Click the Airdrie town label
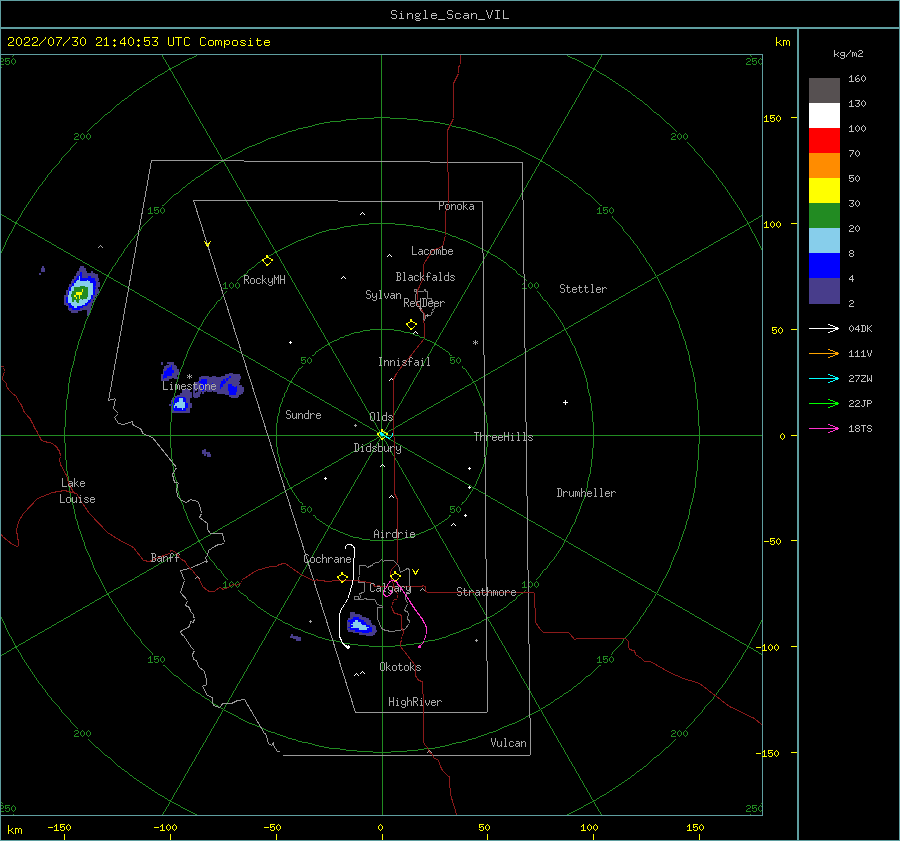 (394, 534)
